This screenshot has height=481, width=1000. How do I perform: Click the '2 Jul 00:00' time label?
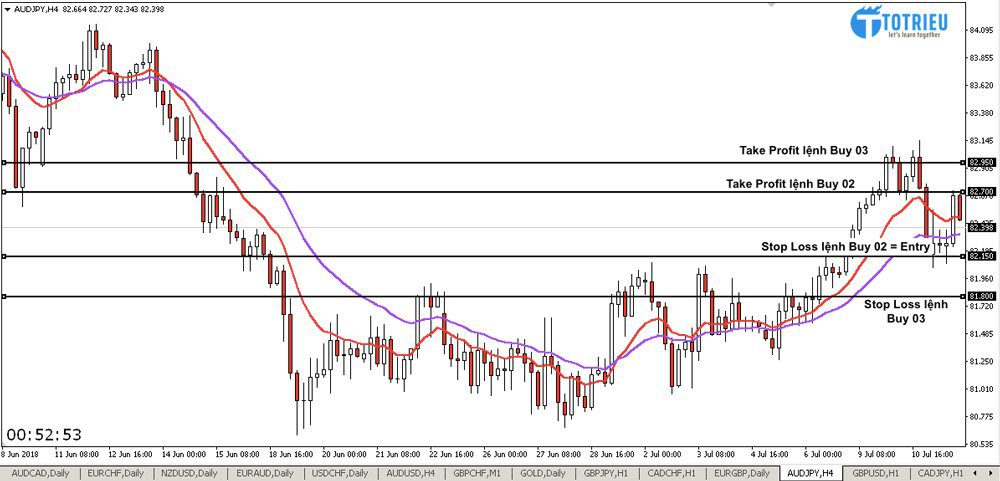pos(665,454)
